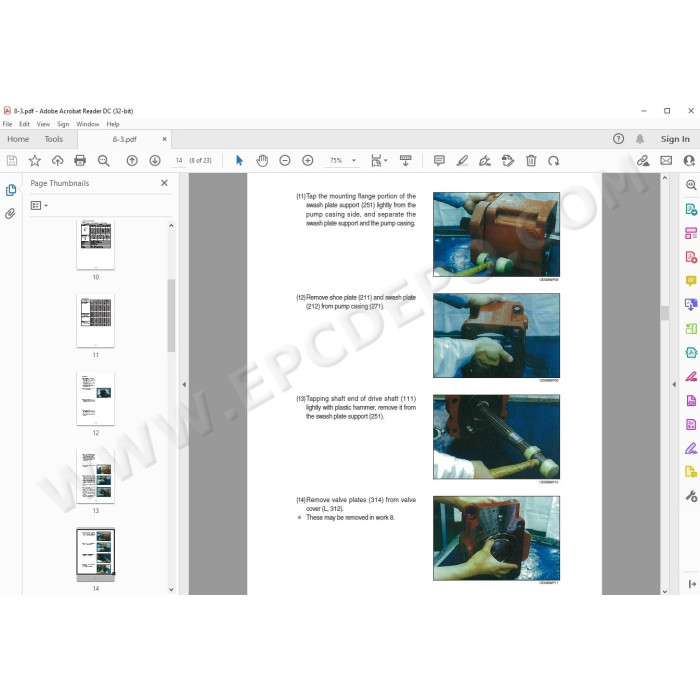Open Comment tool in right sidebar
Screen dimensions: 700x700
[x=691, y=281]
